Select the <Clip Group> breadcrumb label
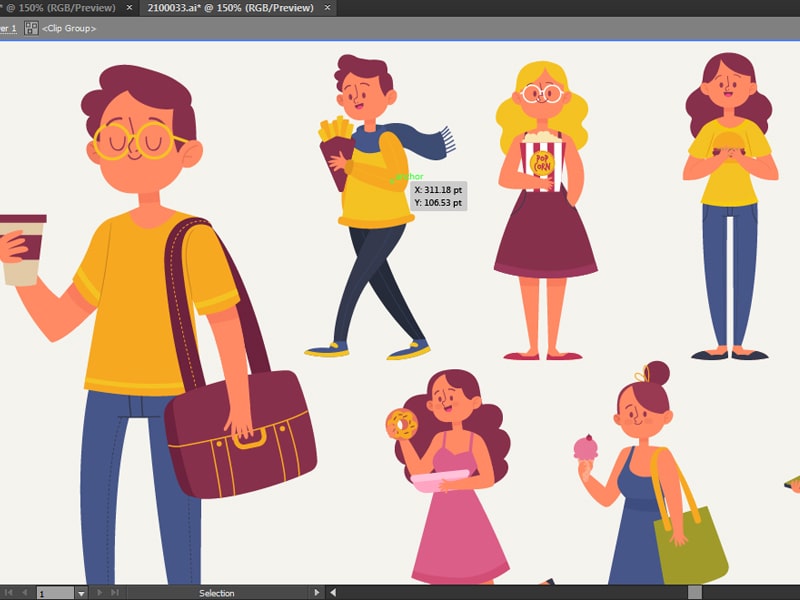 point(69,28)
